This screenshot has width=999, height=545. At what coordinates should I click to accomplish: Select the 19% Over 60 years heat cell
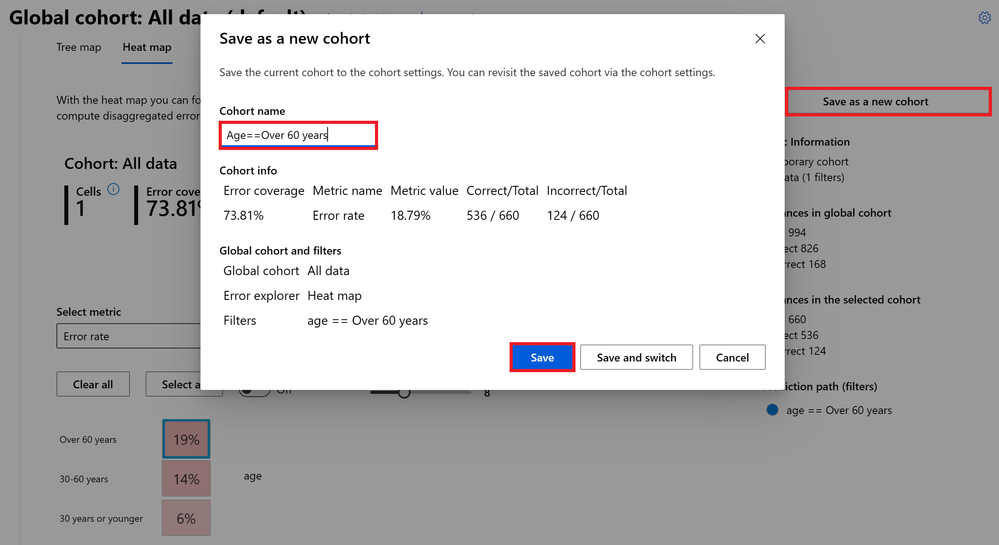pyautogui.click(x=186, y=439)
